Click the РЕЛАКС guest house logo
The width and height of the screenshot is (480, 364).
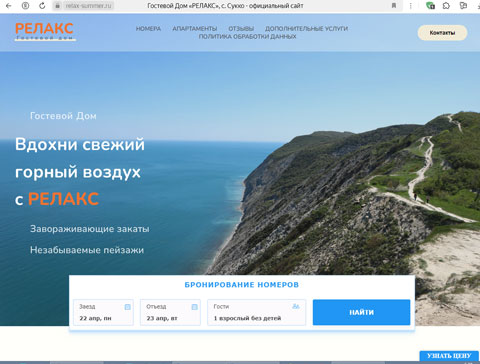(x=44, y=31)
